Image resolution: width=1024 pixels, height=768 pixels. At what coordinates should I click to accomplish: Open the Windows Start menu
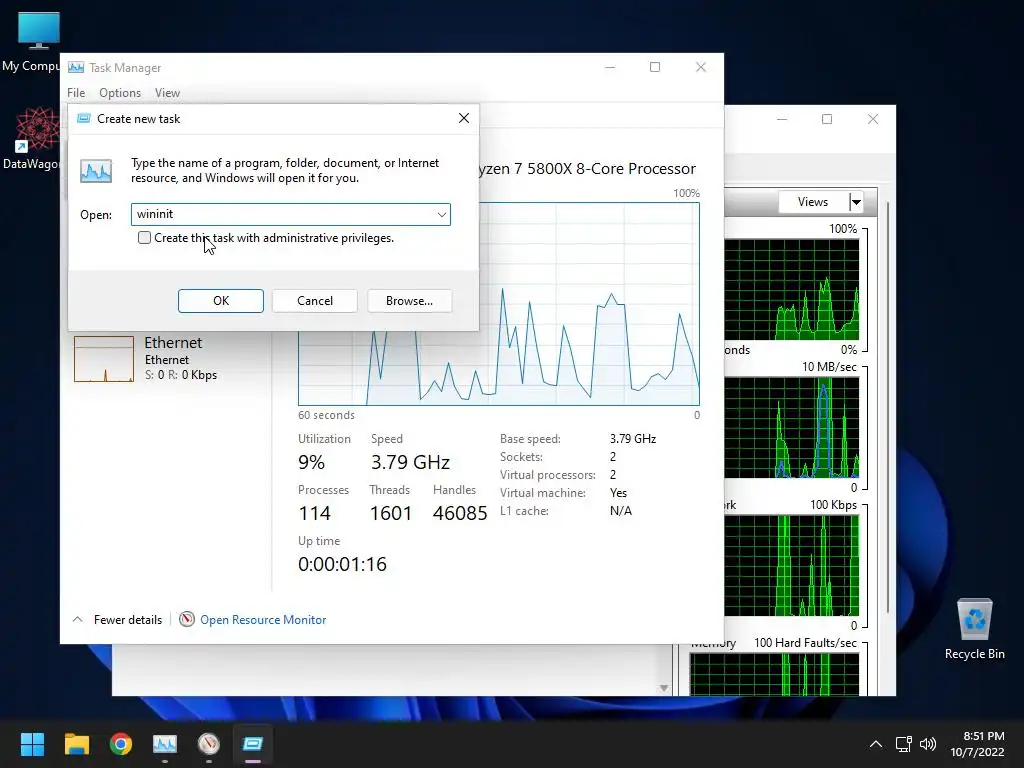click(x=32, y=744)
